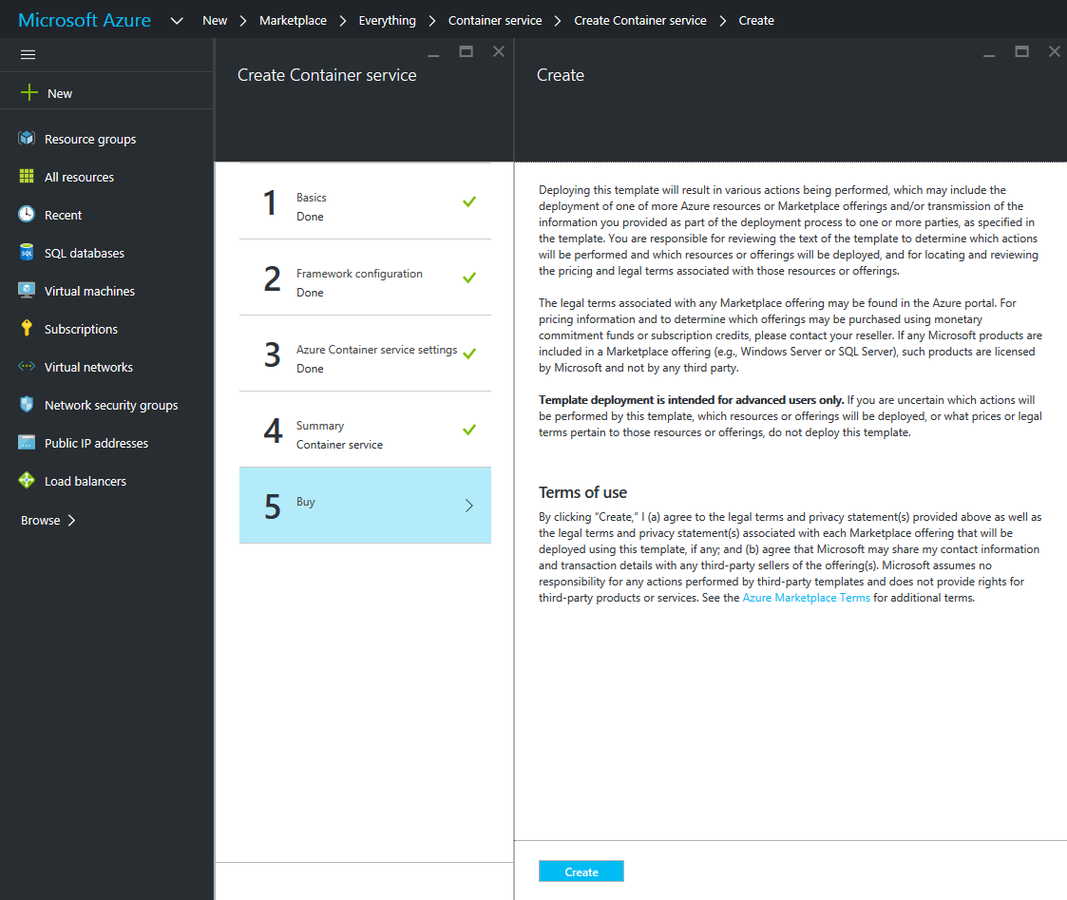This screenshot has width=1067, height=900.
Task: Click the Create Container service blade title
Action: [327, 75]
